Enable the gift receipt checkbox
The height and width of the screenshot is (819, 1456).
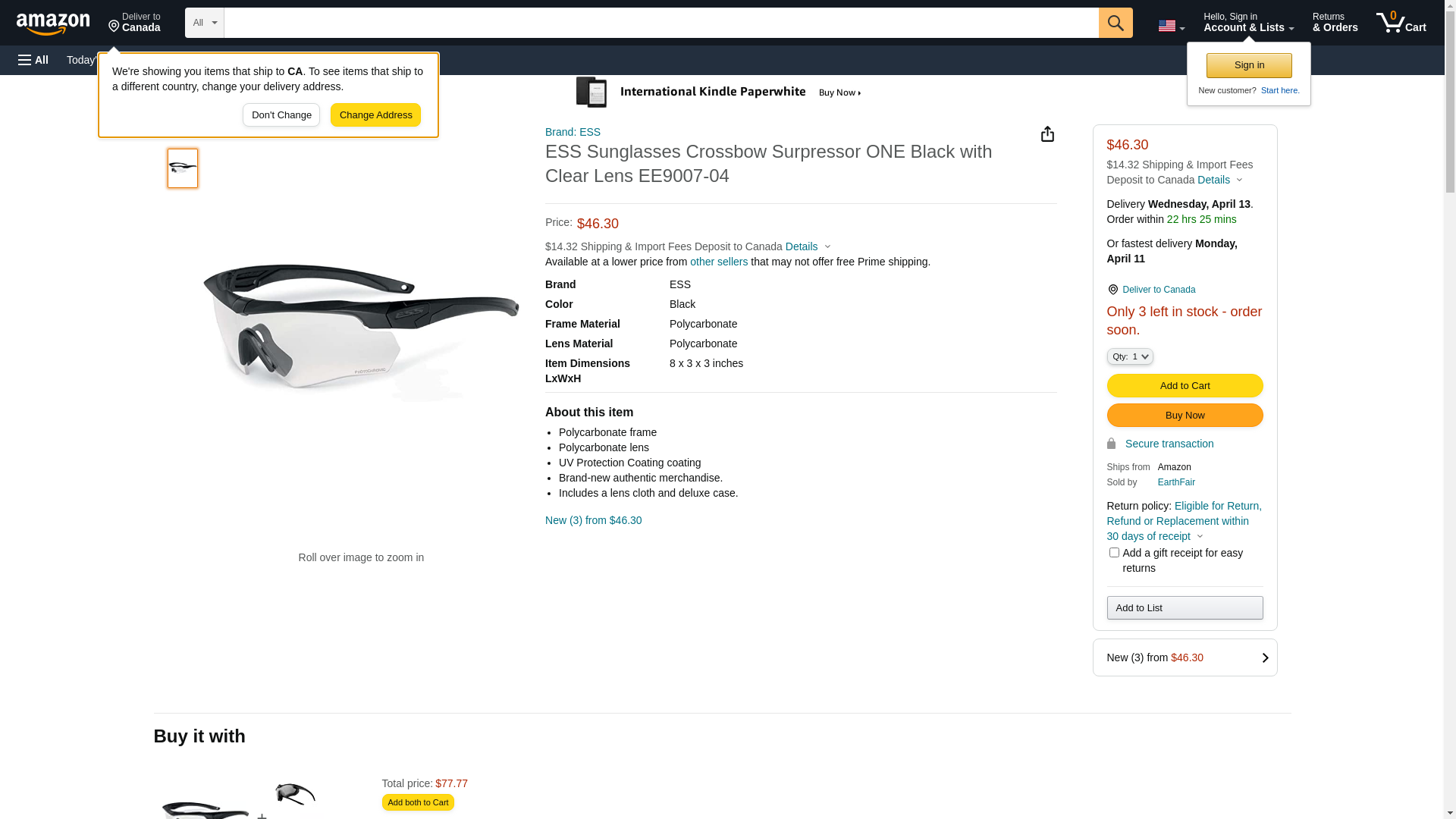1114,553
